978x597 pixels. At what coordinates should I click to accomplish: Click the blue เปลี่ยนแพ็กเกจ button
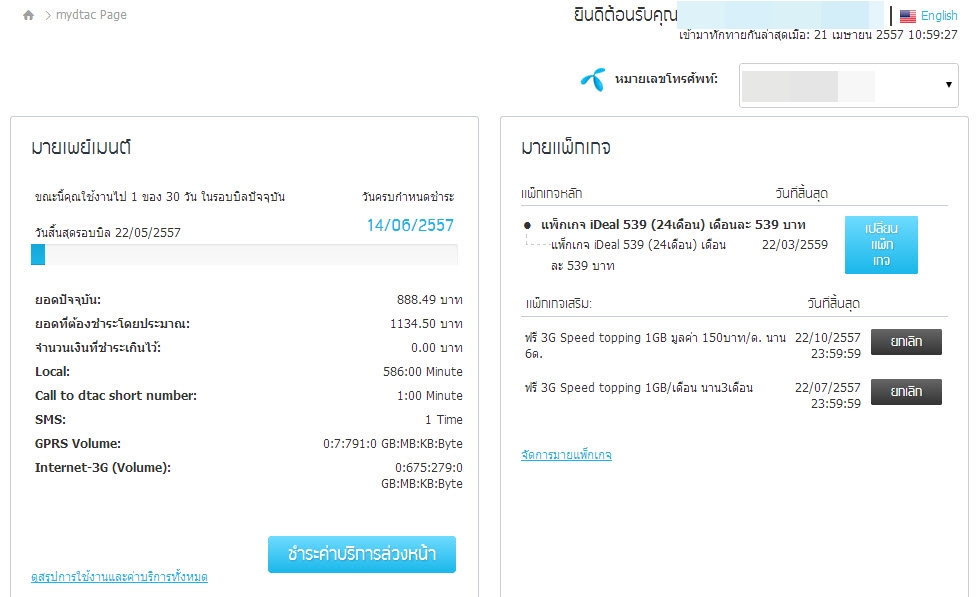[881, 245]
